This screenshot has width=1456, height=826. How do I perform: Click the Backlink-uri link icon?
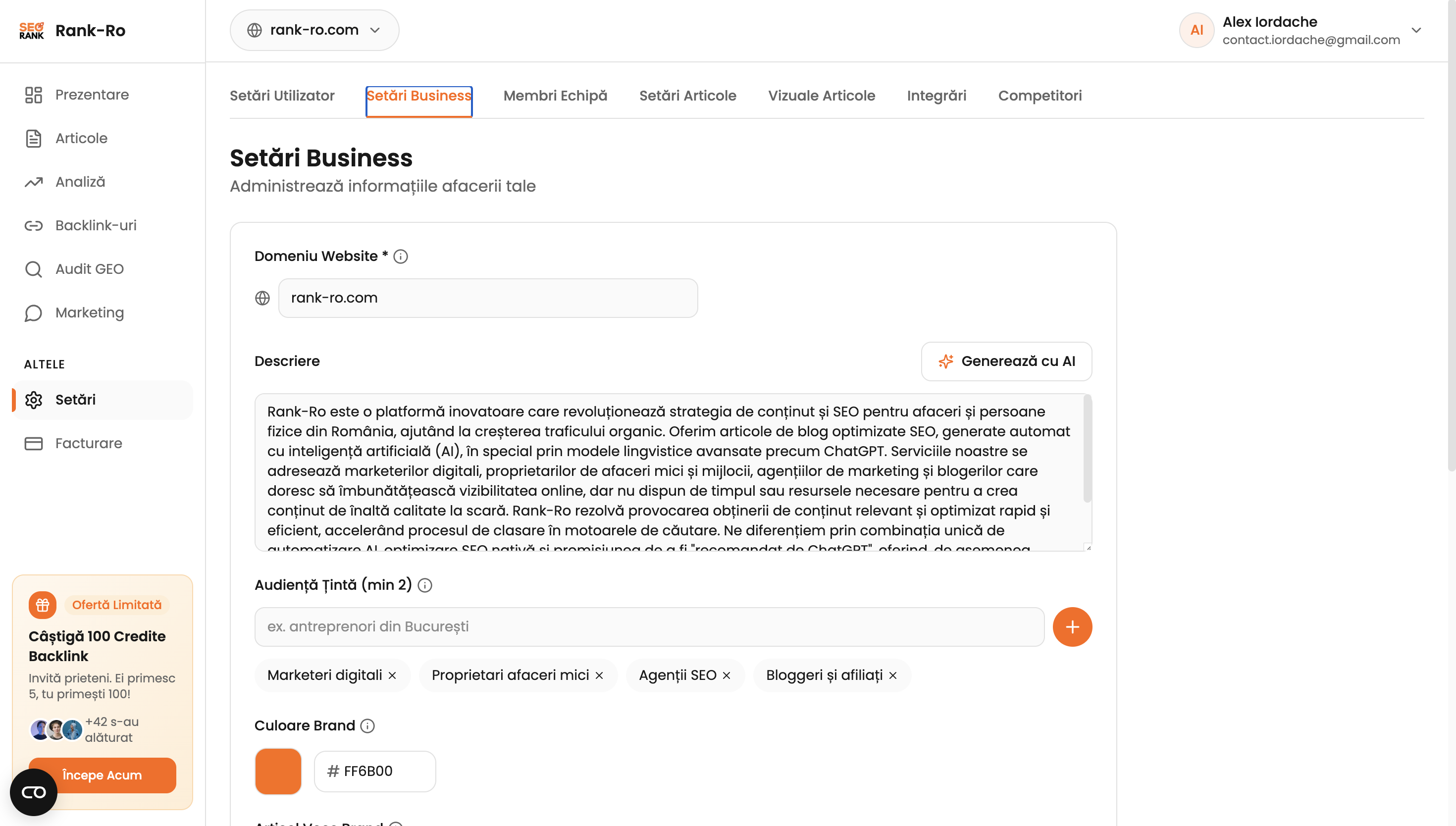click(34, 226)
